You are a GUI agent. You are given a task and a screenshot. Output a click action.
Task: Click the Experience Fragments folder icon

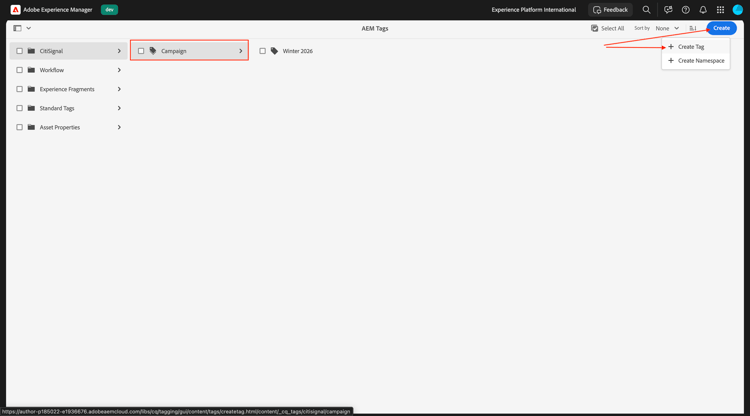(x=31, y=89)
